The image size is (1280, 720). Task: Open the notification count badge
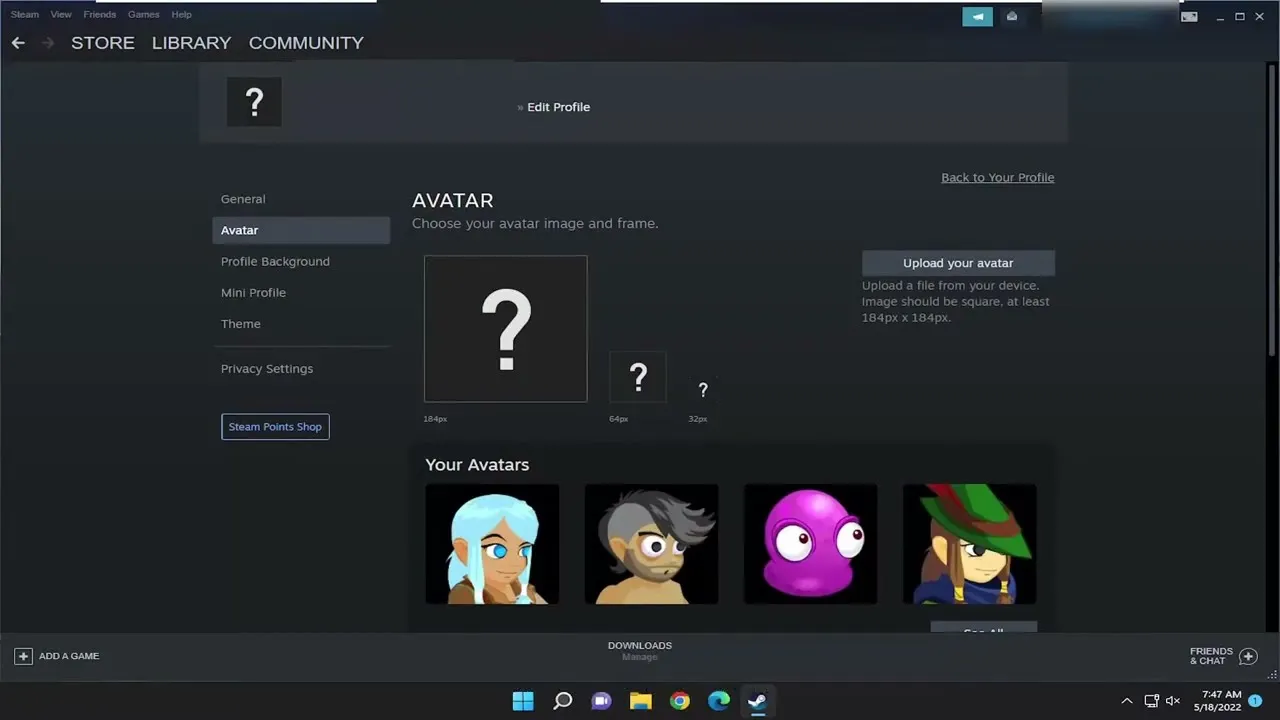pos(1255,701)
